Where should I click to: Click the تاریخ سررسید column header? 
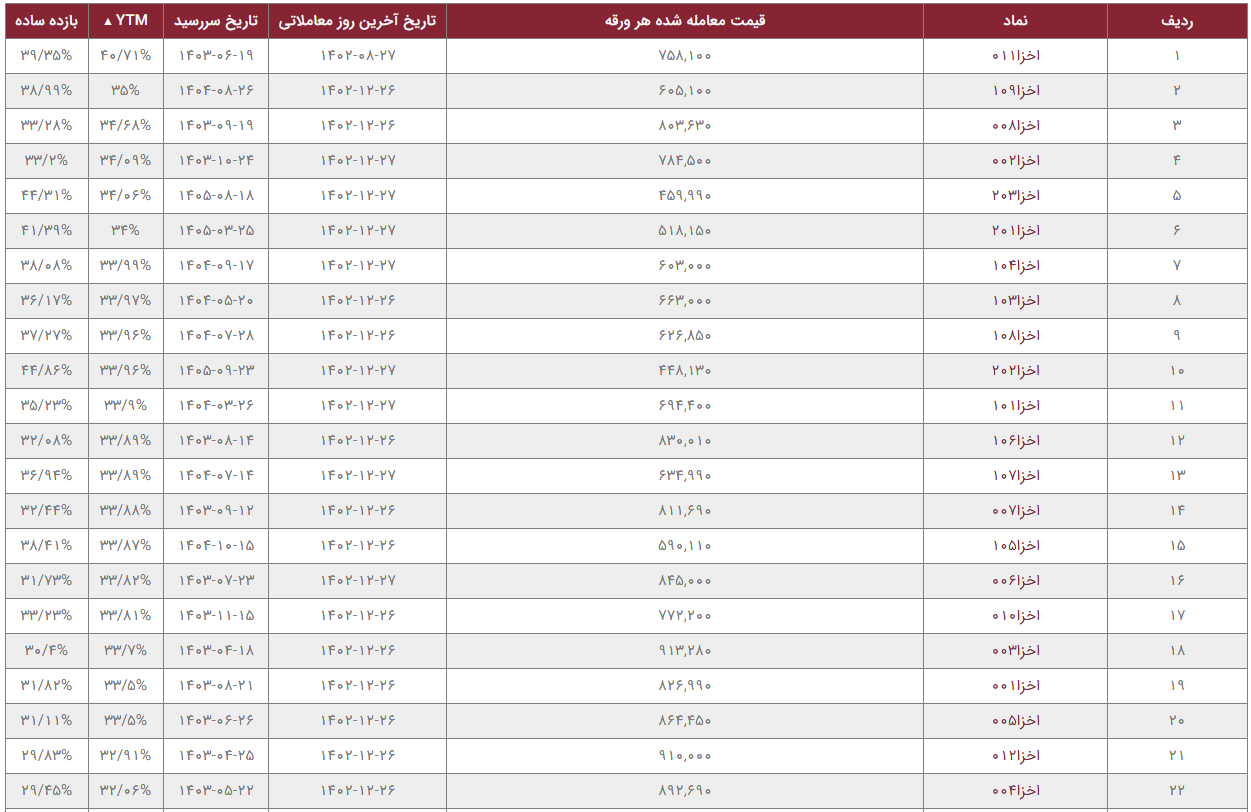click(x=217, y=20)
